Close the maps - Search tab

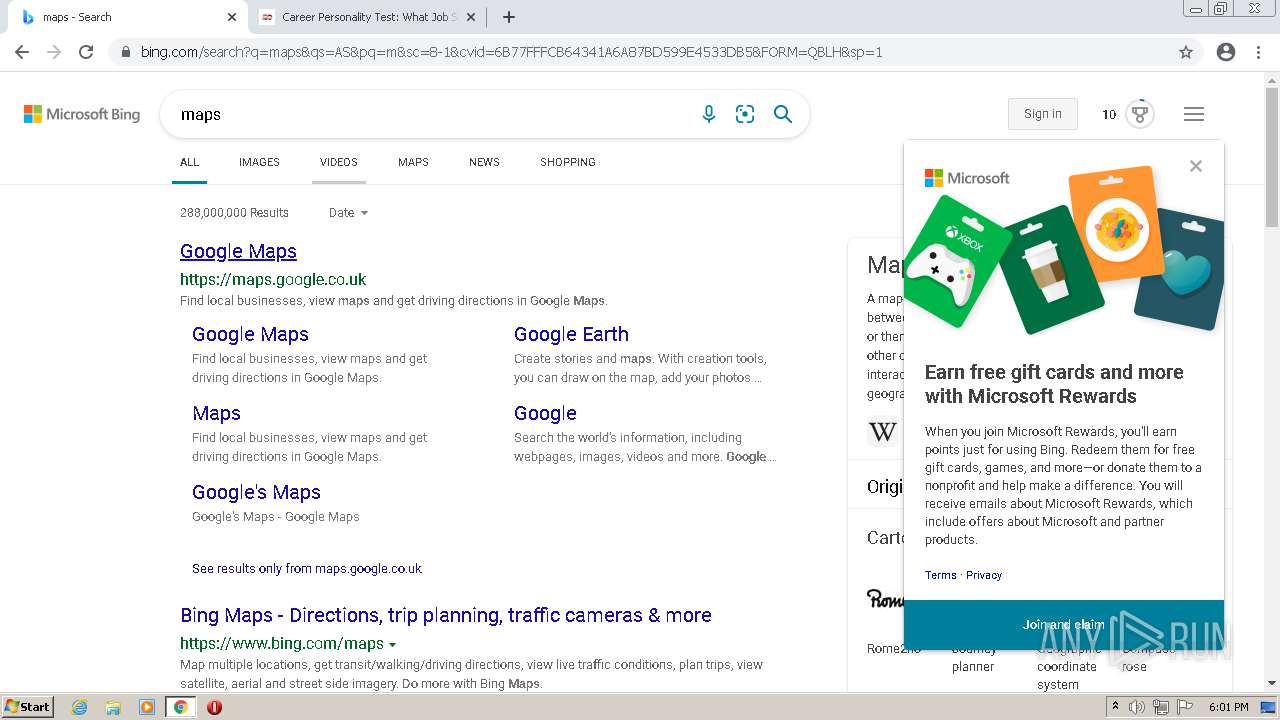point(232,17)
